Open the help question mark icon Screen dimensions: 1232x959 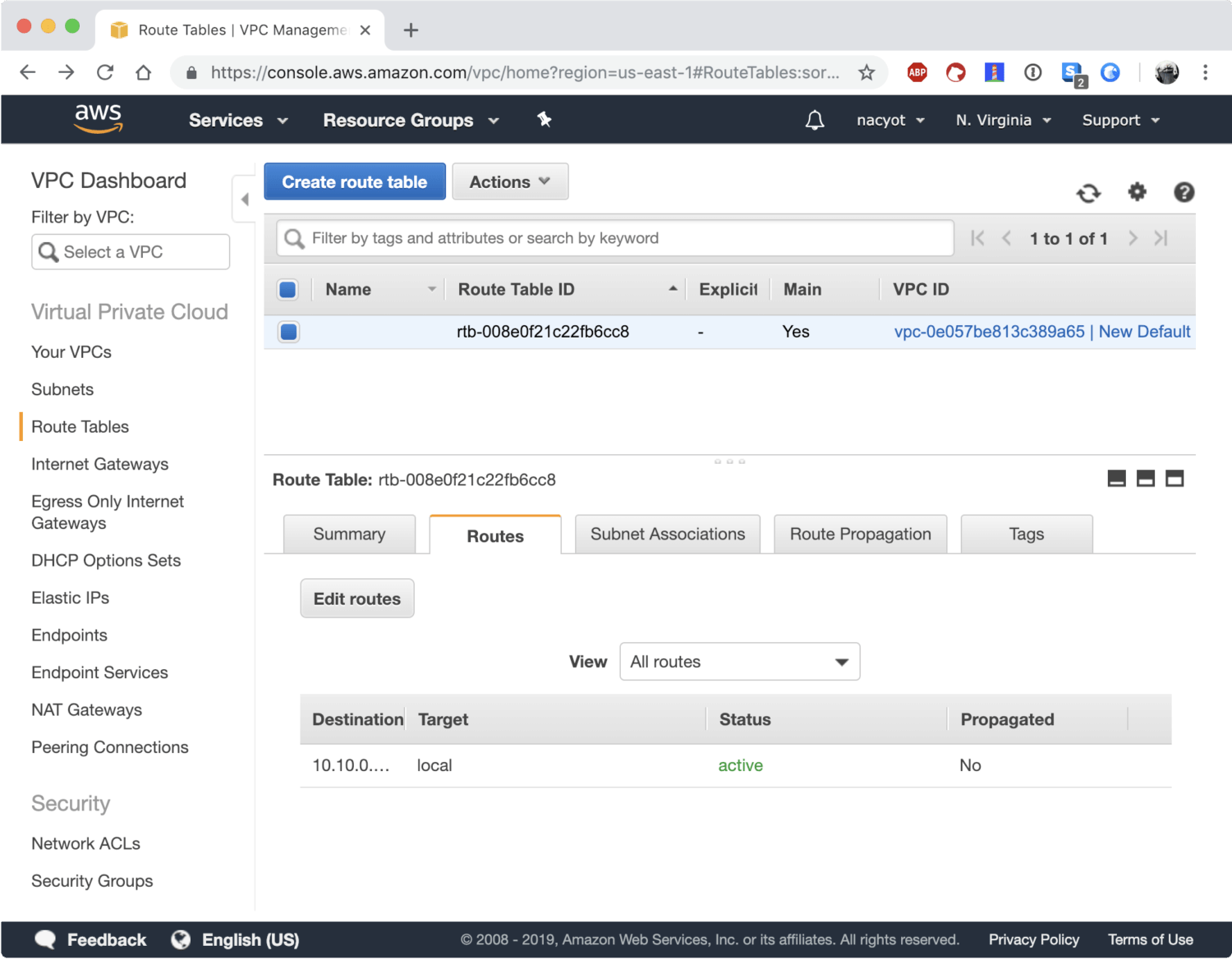coord(1184,192)
